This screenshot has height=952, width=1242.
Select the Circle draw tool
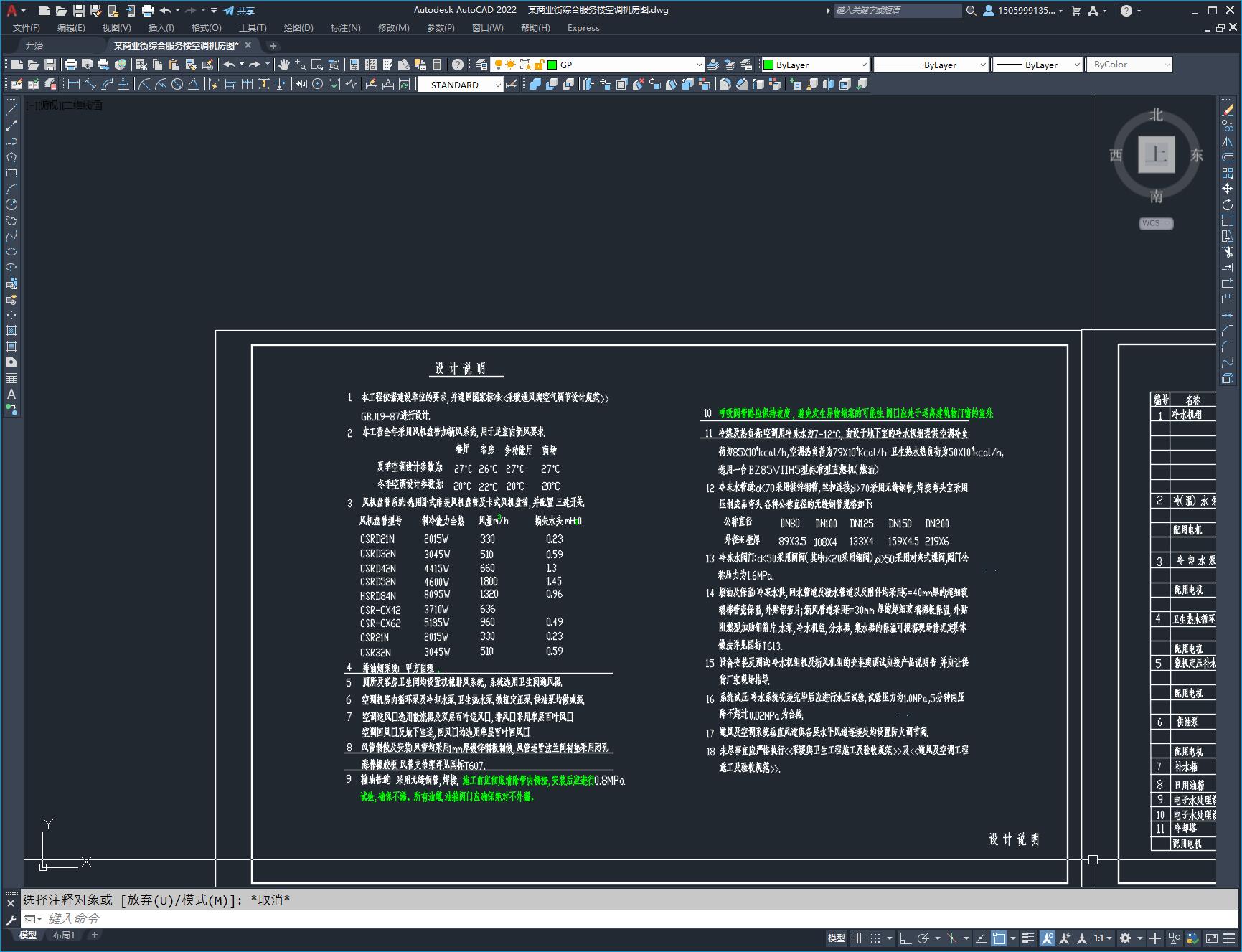tap(11, 204)
